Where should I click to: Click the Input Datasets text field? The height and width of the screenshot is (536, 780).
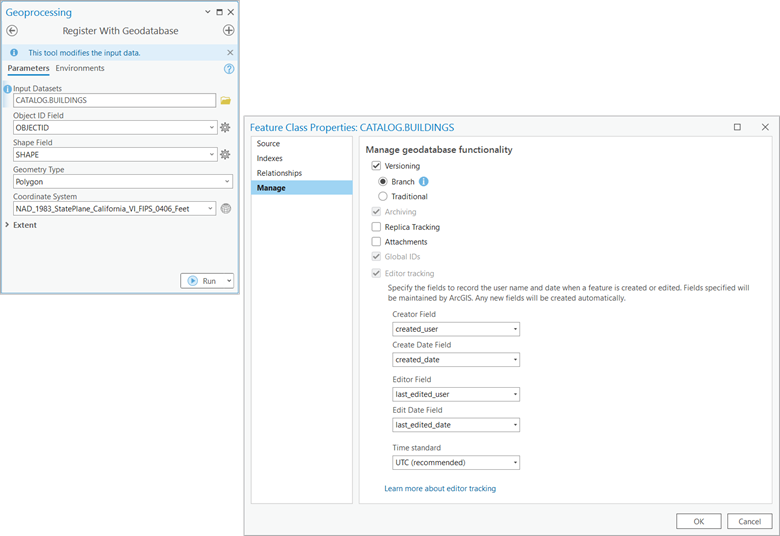coord(114,101)
